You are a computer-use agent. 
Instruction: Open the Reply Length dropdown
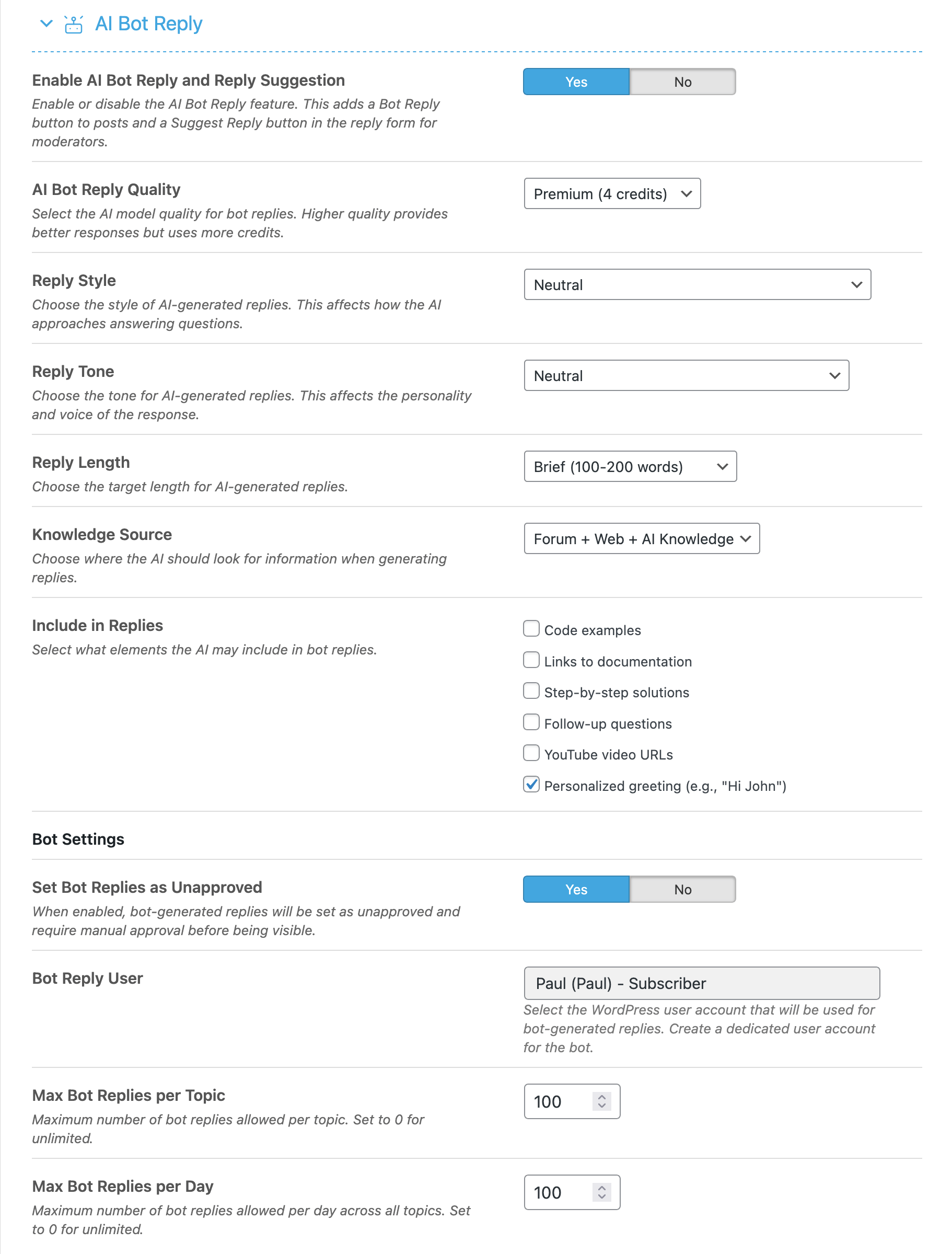[631, 467]
